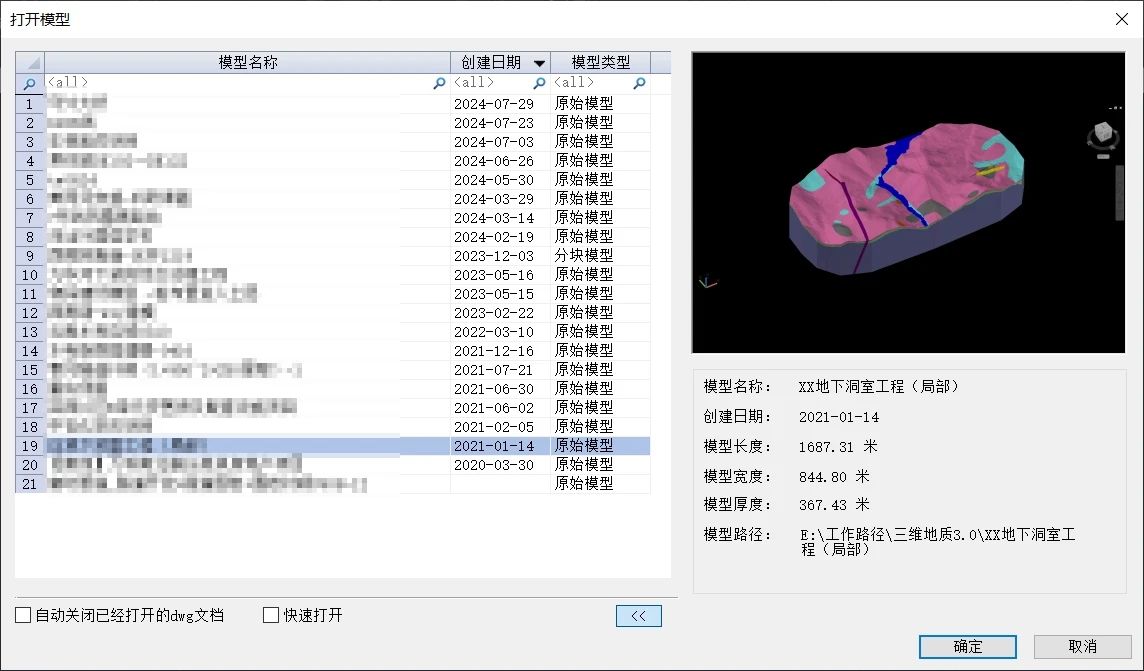The width and height of the screenshot is (1144, 671).
Task: Click the filter row magnifier icon at far left
Action: tap(29, 84)
